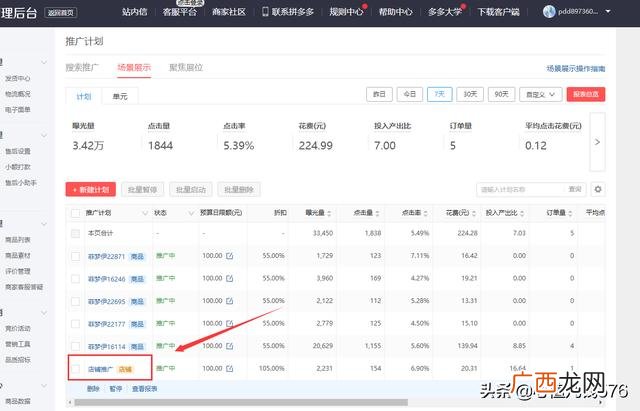Collapse sidebar section above 竞价活动
This screenshot has width=640, height=411.
(x=44, y=313)
